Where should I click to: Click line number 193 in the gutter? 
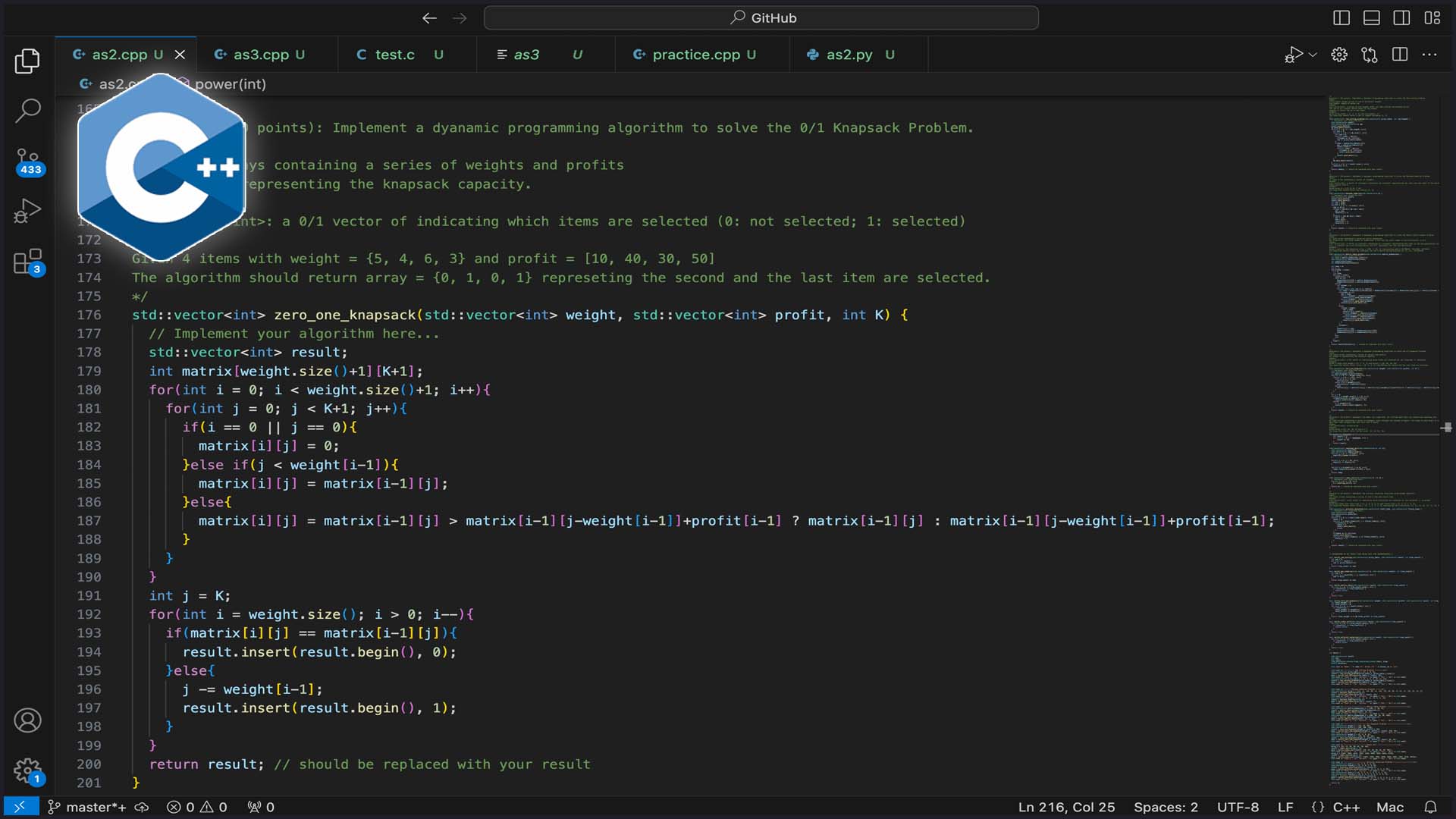[x=89, y=633]
